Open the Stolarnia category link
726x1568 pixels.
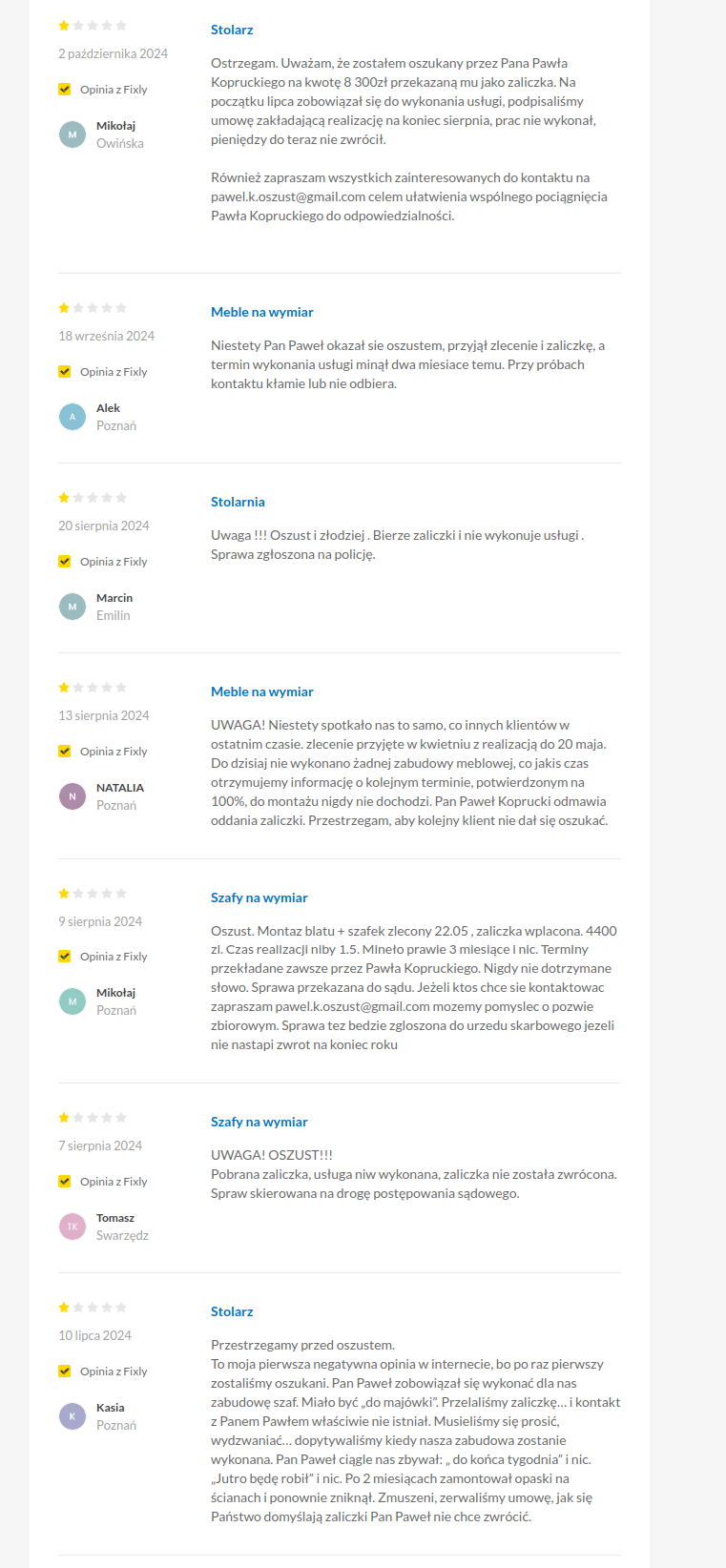238,502
